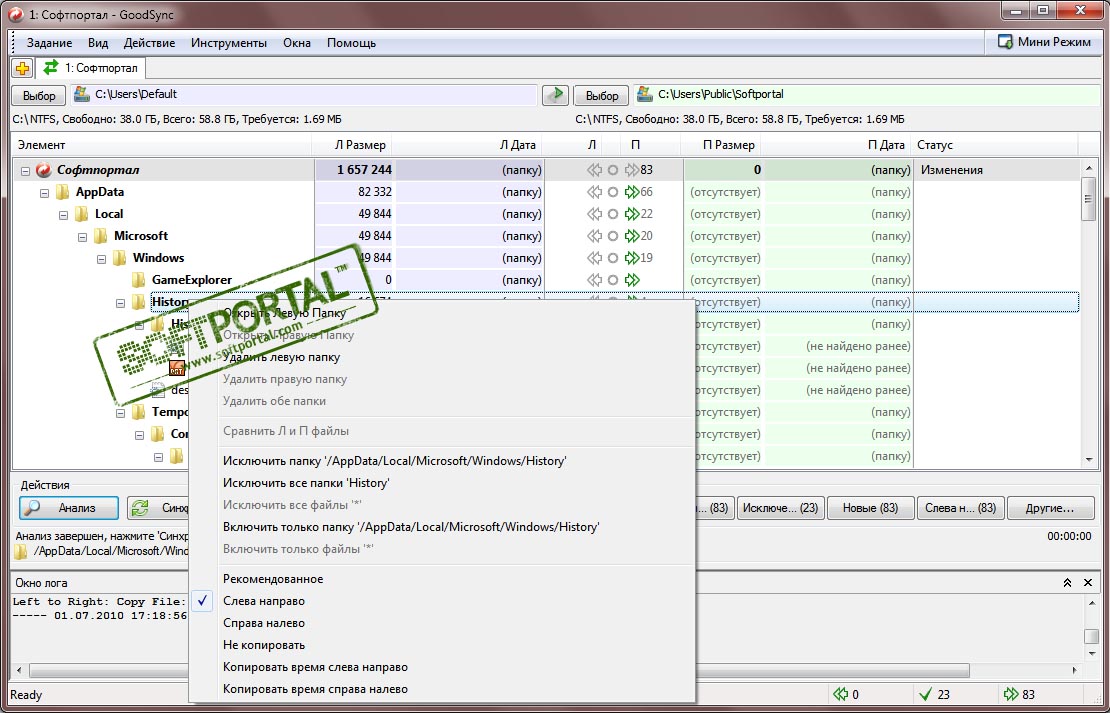Click the green arrow between path fields

(556, 95)
